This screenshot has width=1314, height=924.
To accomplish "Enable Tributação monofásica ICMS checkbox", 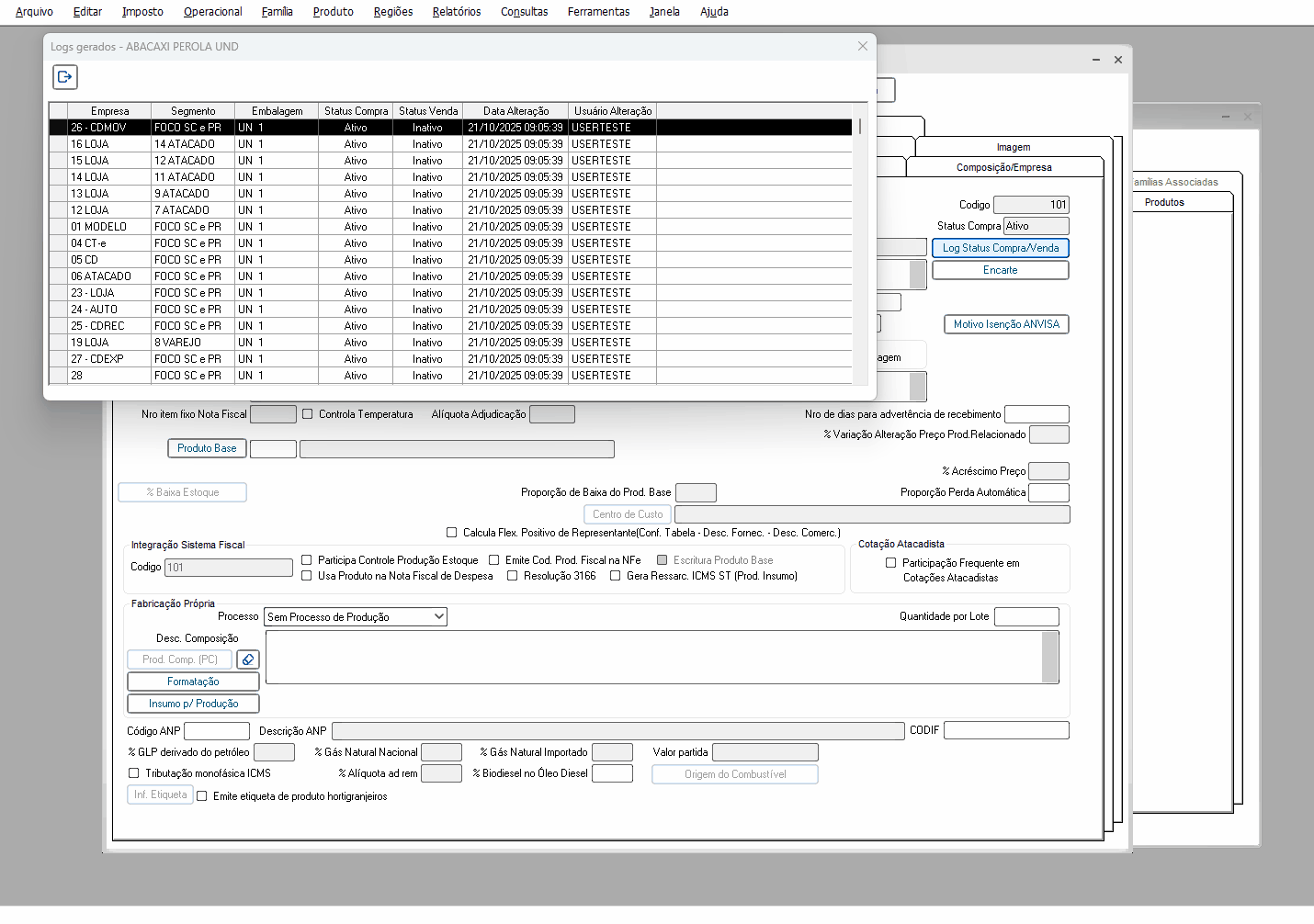I will pyautogui.click(x=134, y=773).
